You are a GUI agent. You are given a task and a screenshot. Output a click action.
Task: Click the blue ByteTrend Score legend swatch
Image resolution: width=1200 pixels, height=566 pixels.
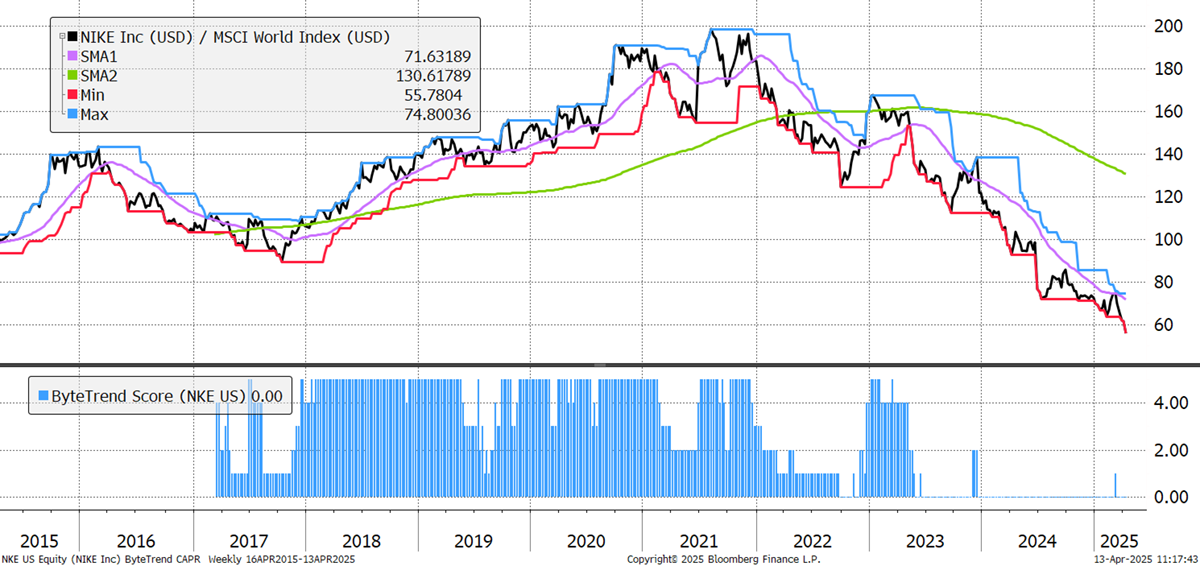(x=42, y=396)
